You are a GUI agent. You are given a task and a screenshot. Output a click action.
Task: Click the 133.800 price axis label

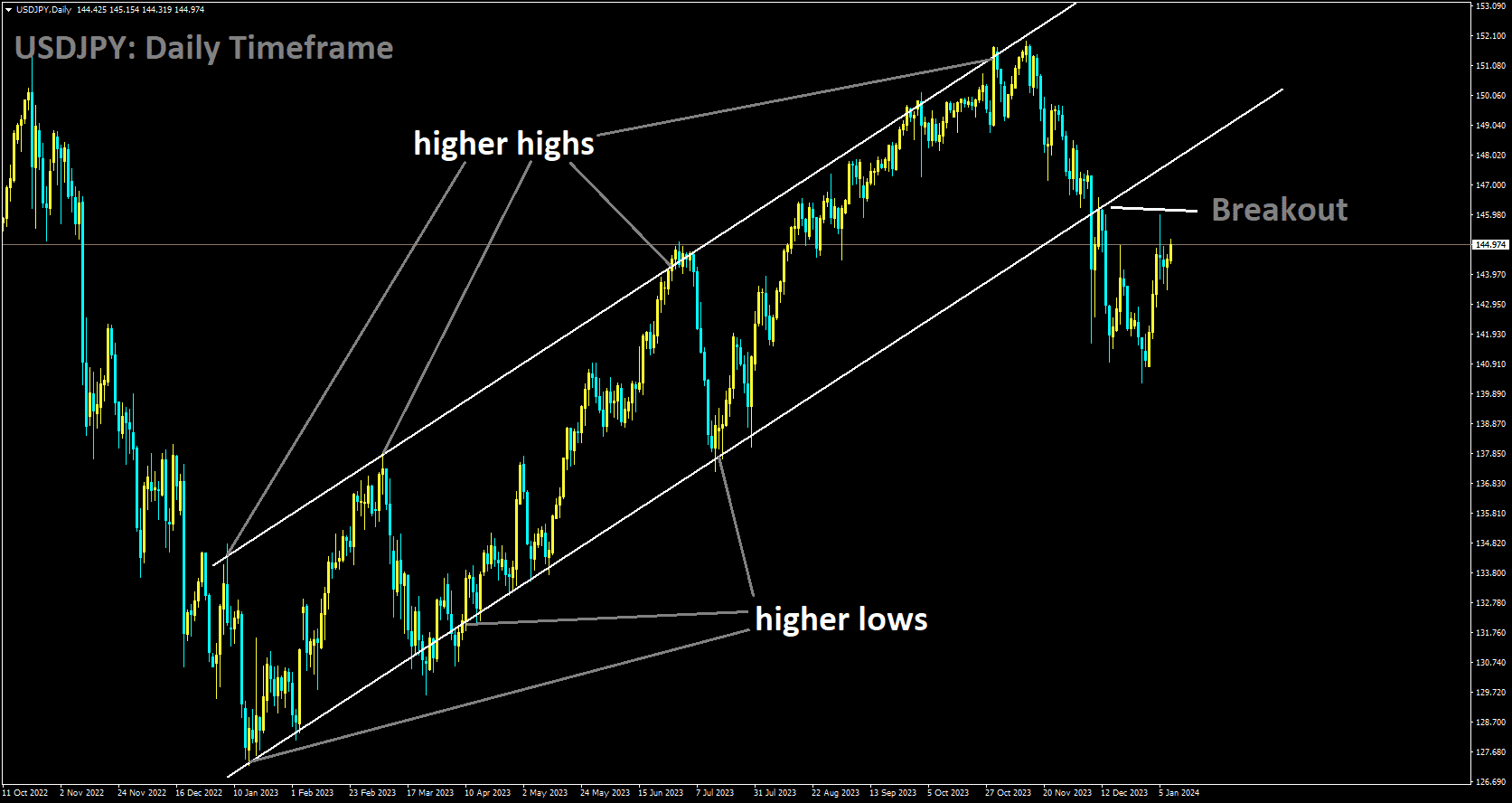(x=1490, y=573)
